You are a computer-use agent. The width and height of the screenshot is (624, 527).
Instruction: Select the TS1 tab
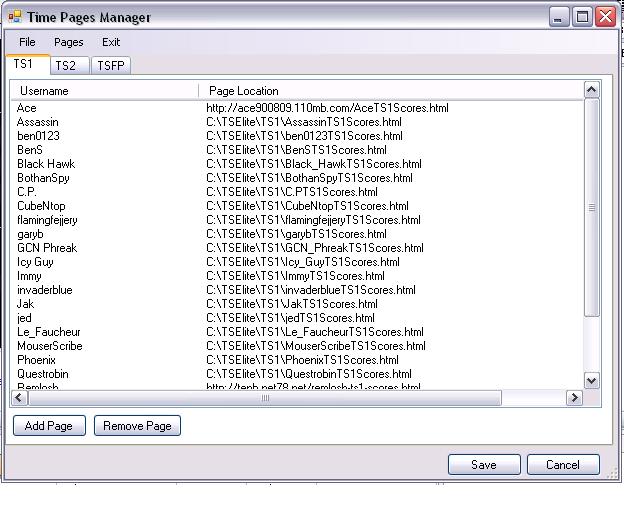point(23,64)
